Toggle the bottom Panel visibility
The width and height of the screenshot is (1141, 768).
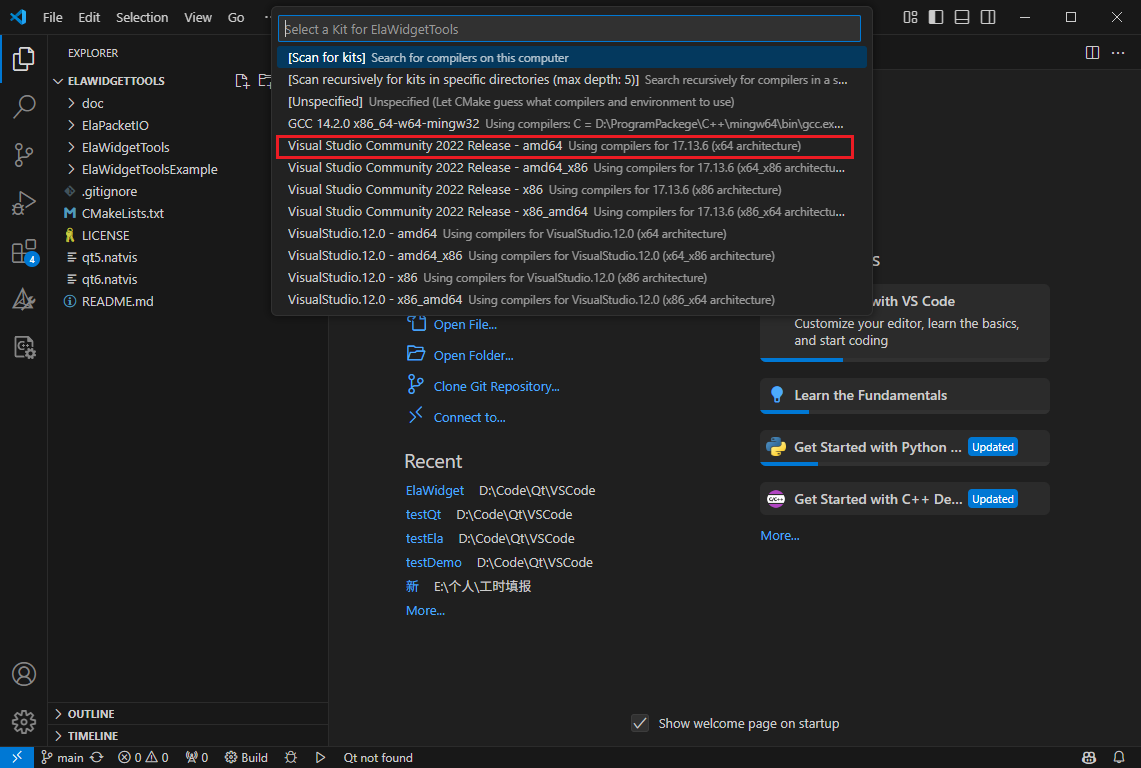click(x=962, y=17)
